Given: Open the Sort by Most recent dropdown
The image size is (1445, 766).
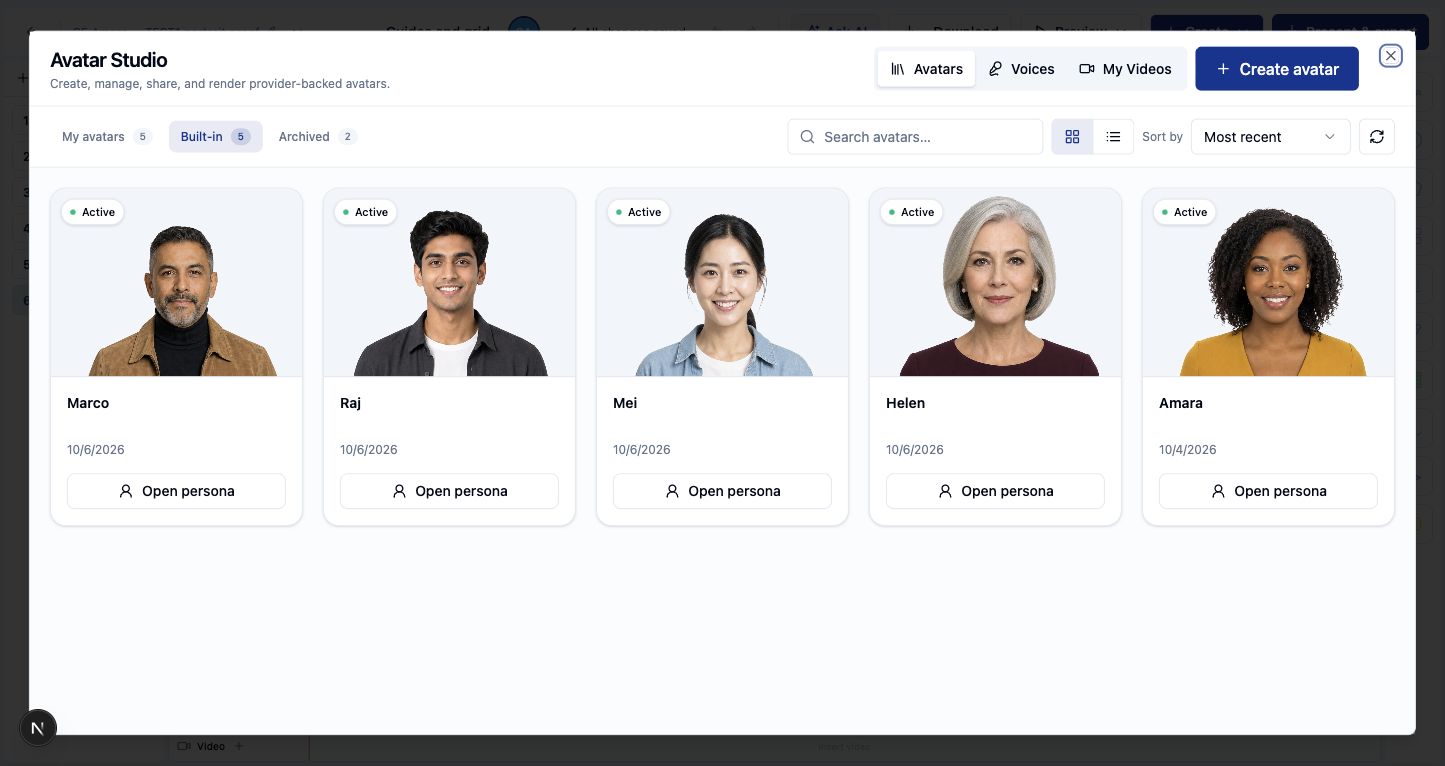Looking at the screenshot, I should pyautogui.click(x=1270, y=137).
